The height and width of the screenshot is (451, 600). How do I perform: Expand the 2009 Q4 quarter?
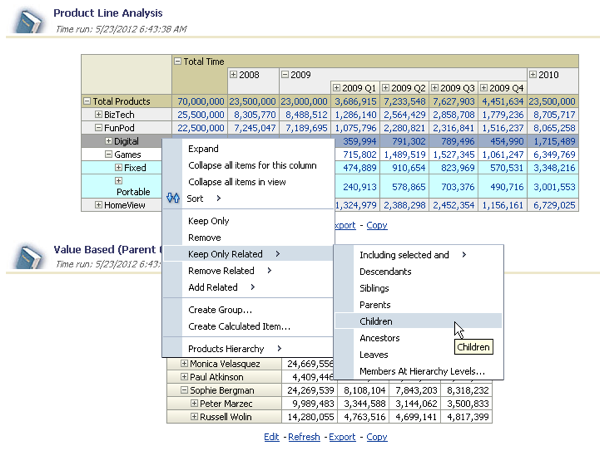pos(484,88)
